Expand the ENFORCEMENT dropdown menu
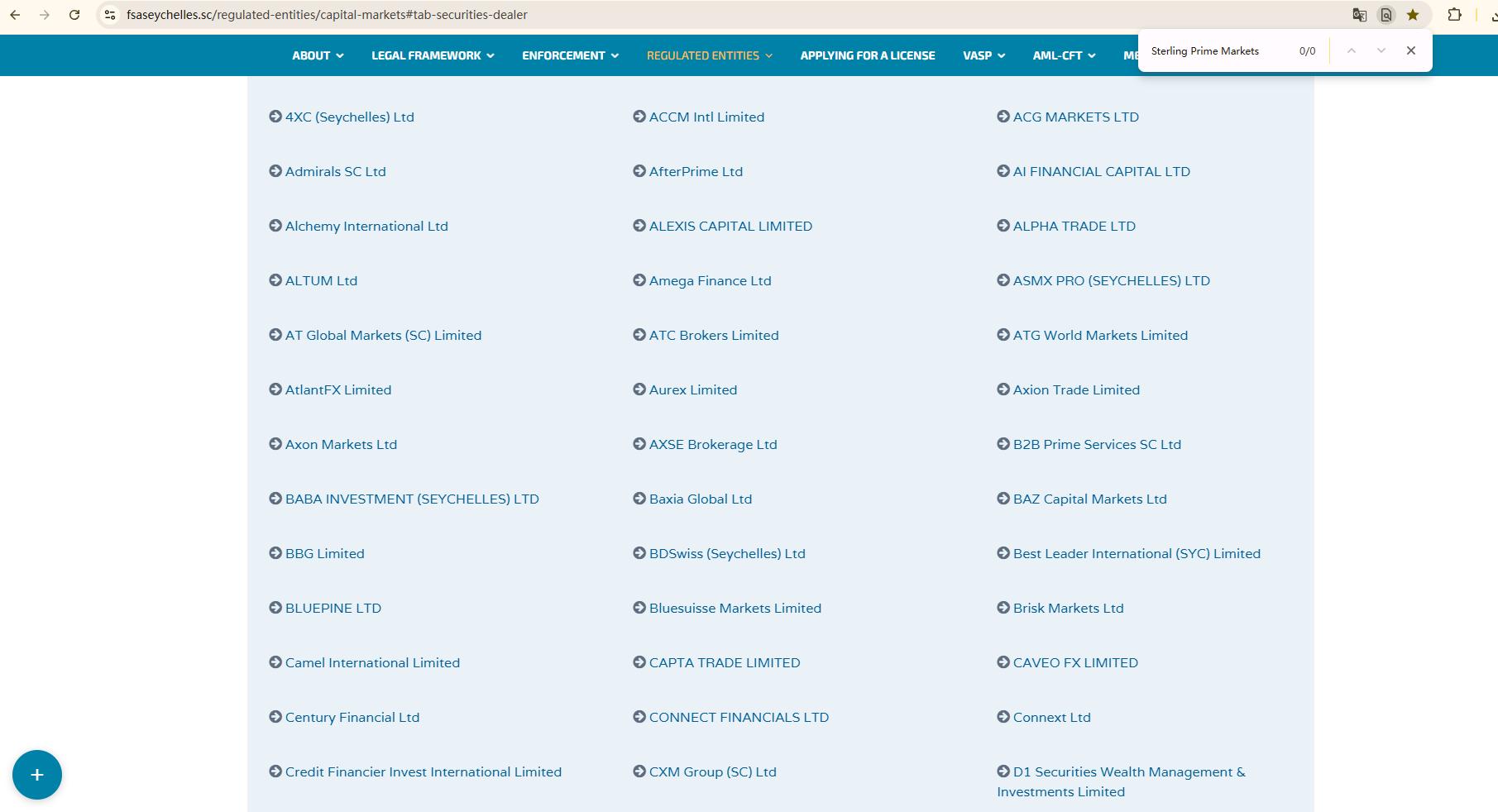 coord(570,55)
